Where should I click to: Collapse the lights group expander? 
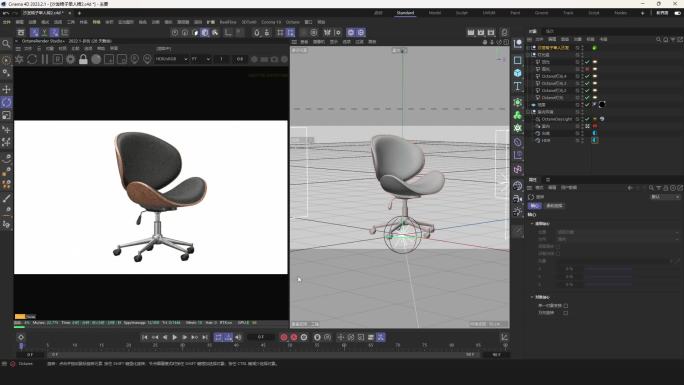[x=528, y=55]
